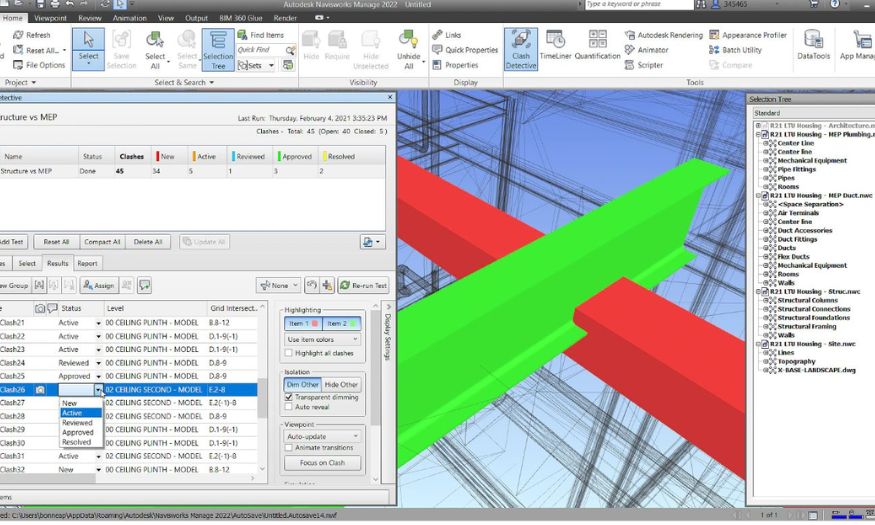Click the keyword search box in title bar
The width and height of the screenshot is (875, 525).
point(638,4)
